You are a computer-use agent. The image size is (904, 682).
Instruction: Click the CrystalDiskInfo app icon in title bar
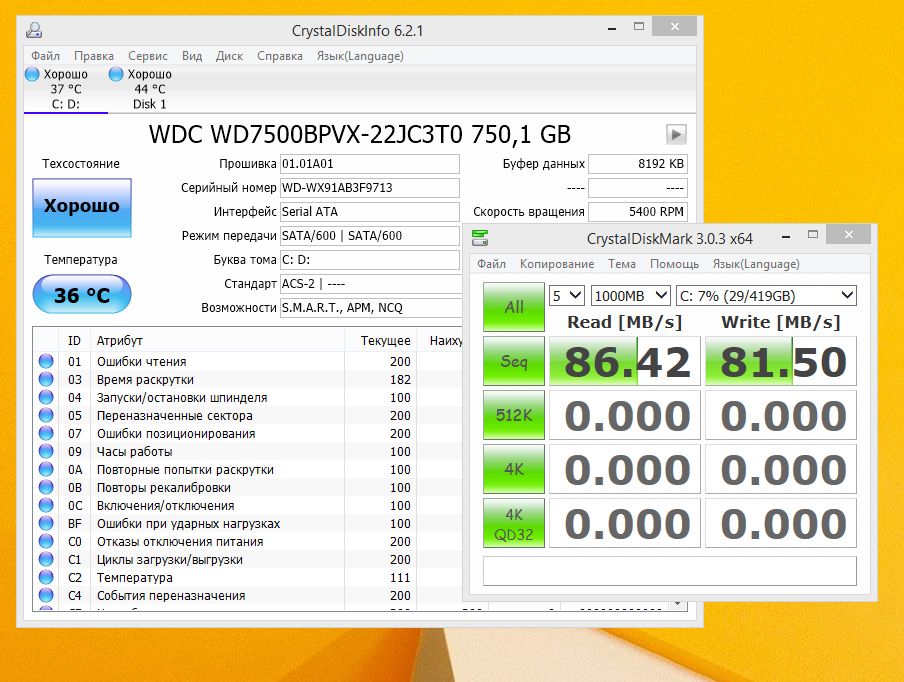(34, 30)
